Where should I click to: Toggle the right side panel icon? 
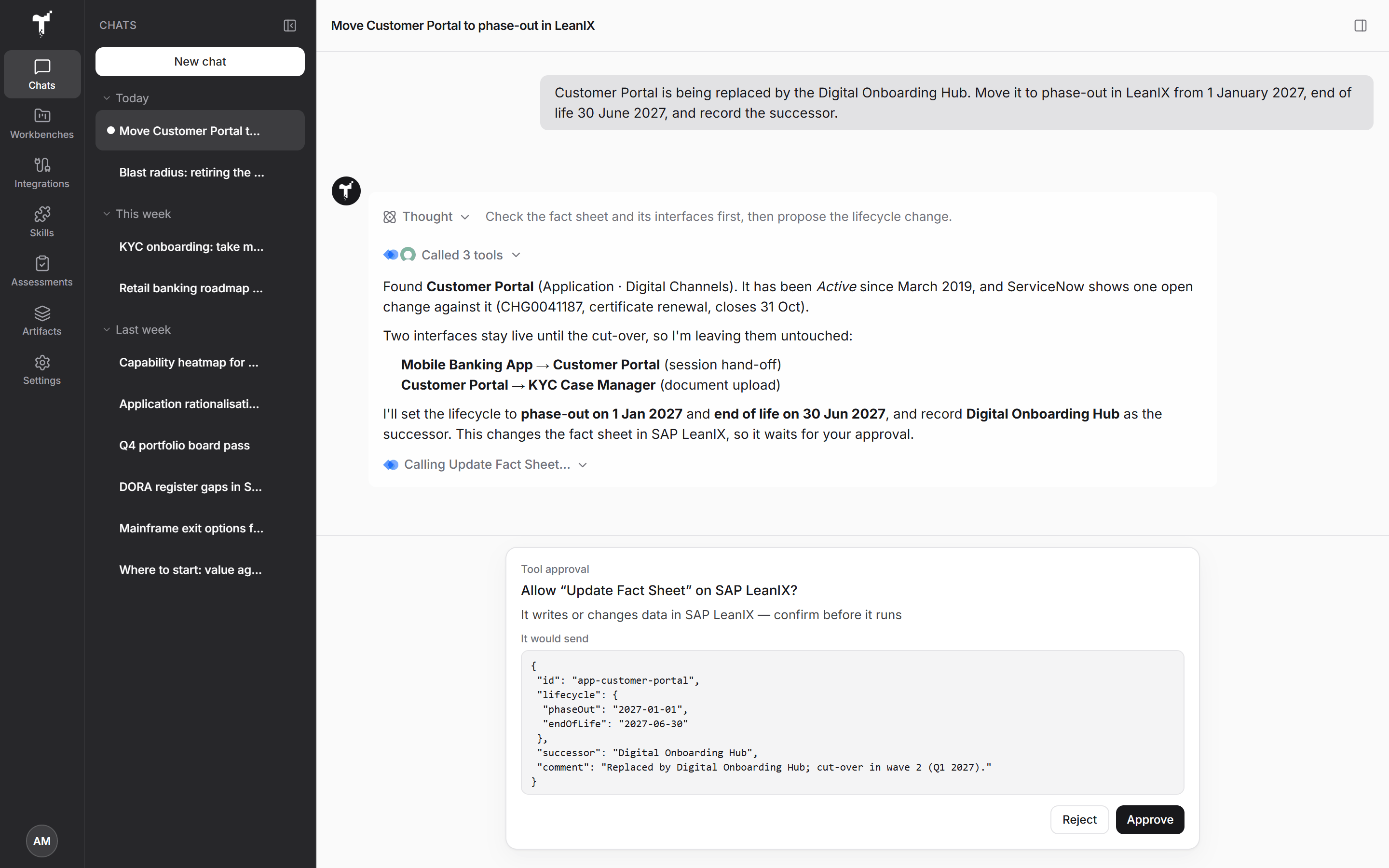pyautogui.click(x=1360, y=25)
